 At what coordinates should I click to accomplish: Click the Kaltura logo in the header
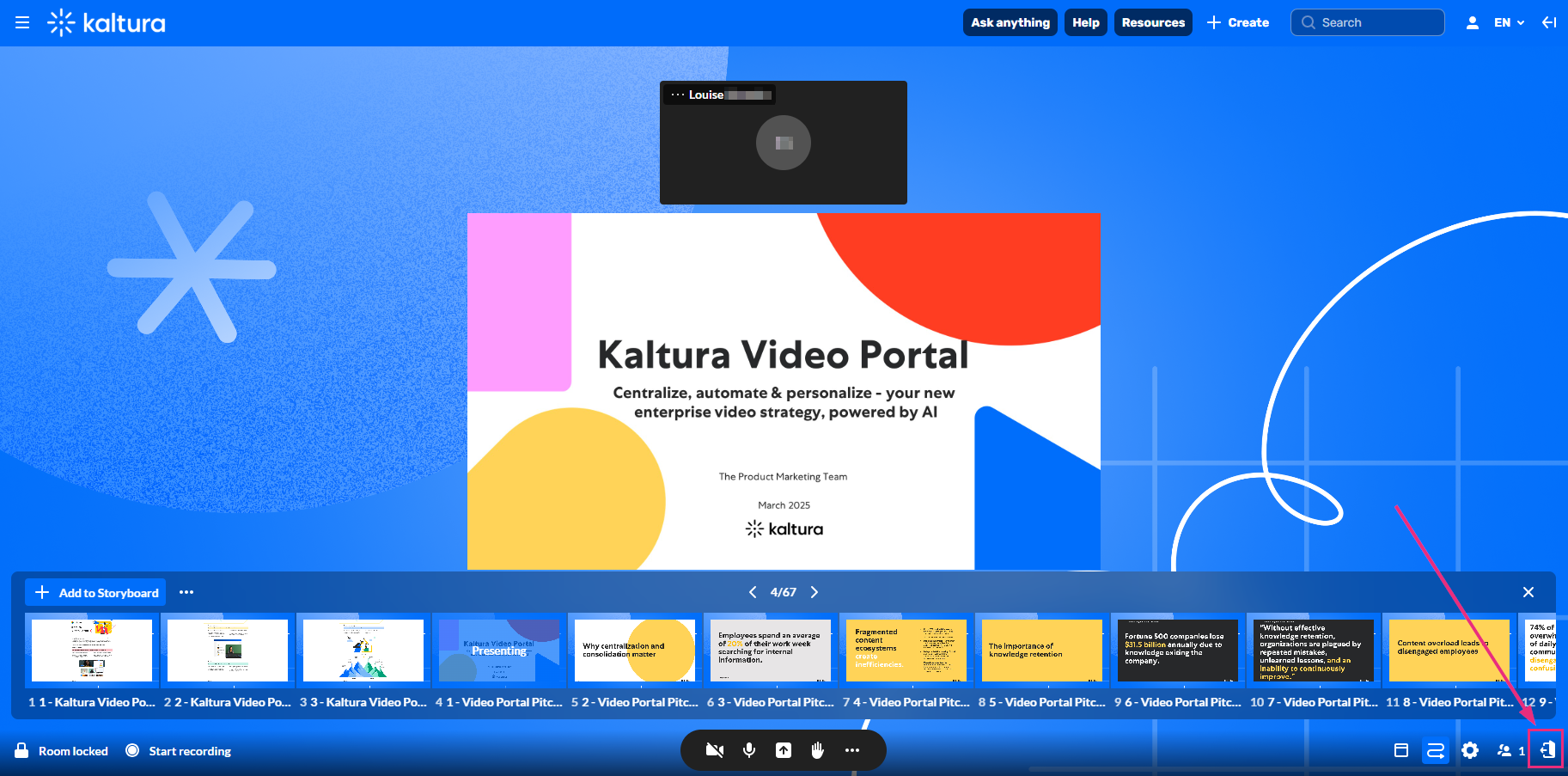tap(107, 22)
